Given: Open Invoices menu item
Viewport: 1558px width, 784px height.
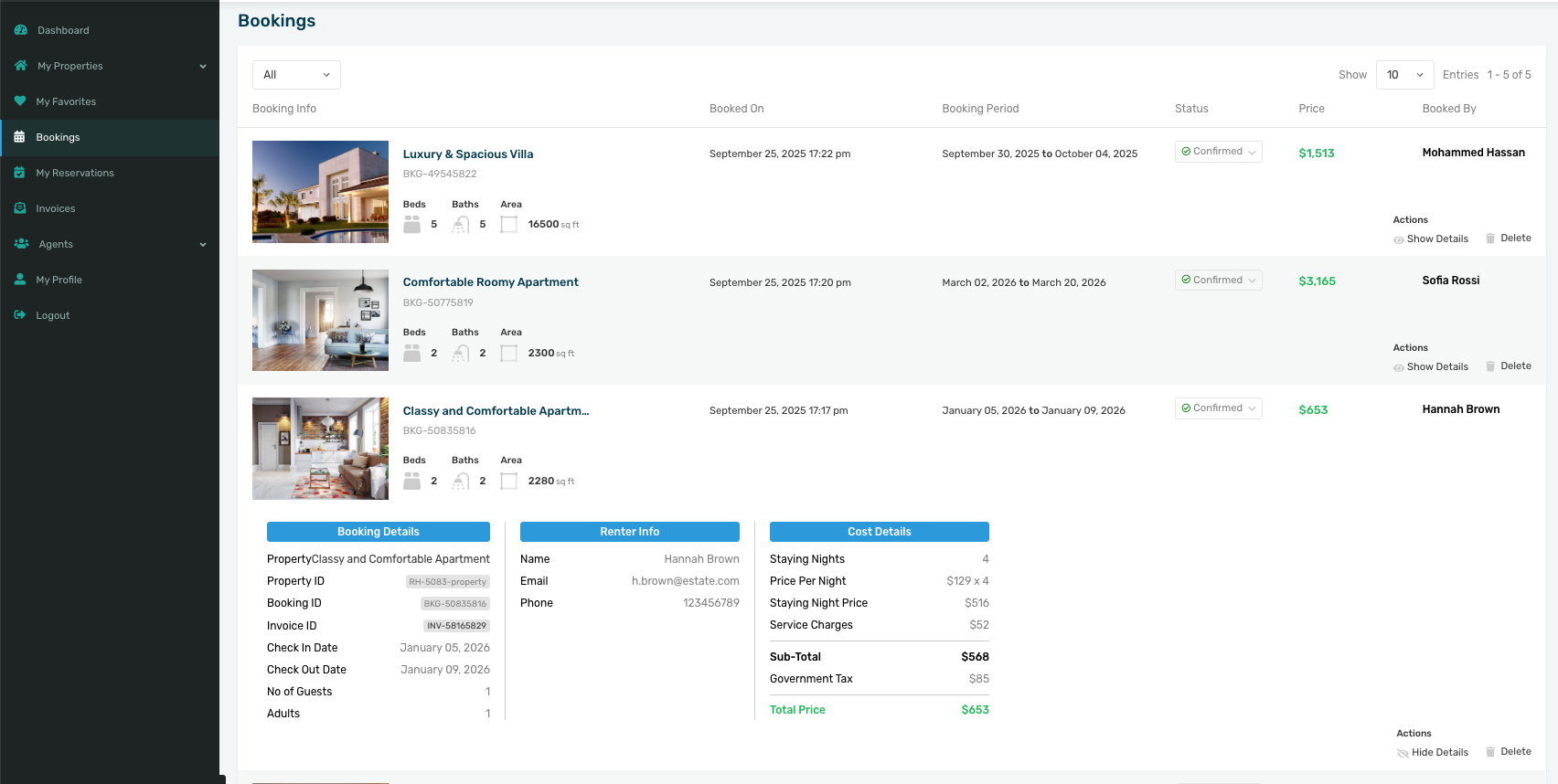Looking at the screenshot, I should [56, 208].
